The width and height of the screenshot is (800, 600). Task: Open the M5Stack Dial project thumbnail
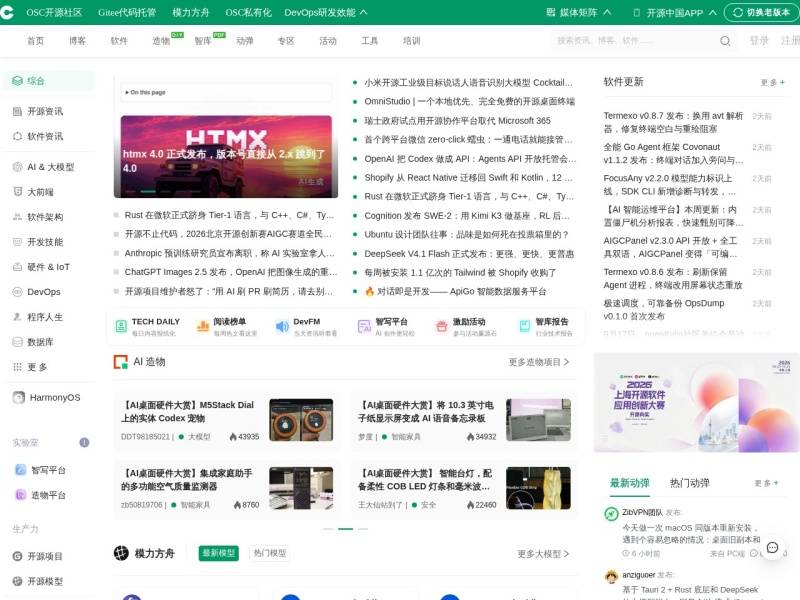click(301, 420)
